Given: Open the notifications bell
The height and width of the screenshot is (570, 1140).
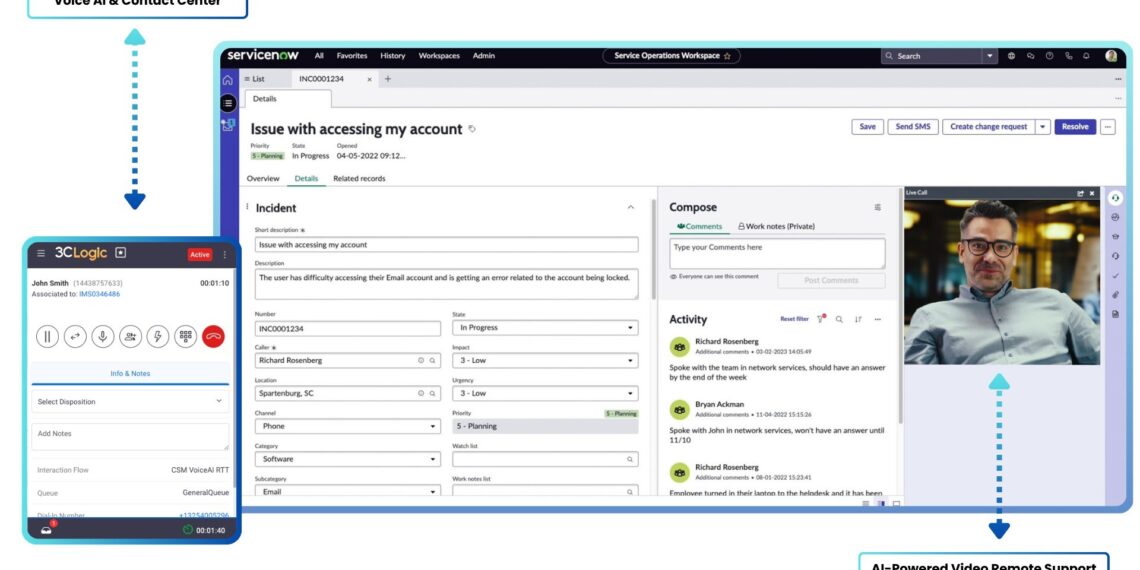Looking at the screenshot, I should click(1086, 56).
